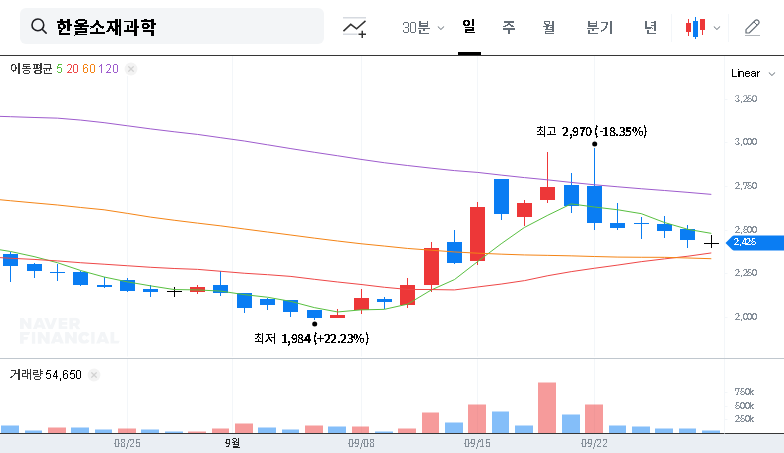
Task: Toggle the 60-day moving average line
Action: pos(89,69)
